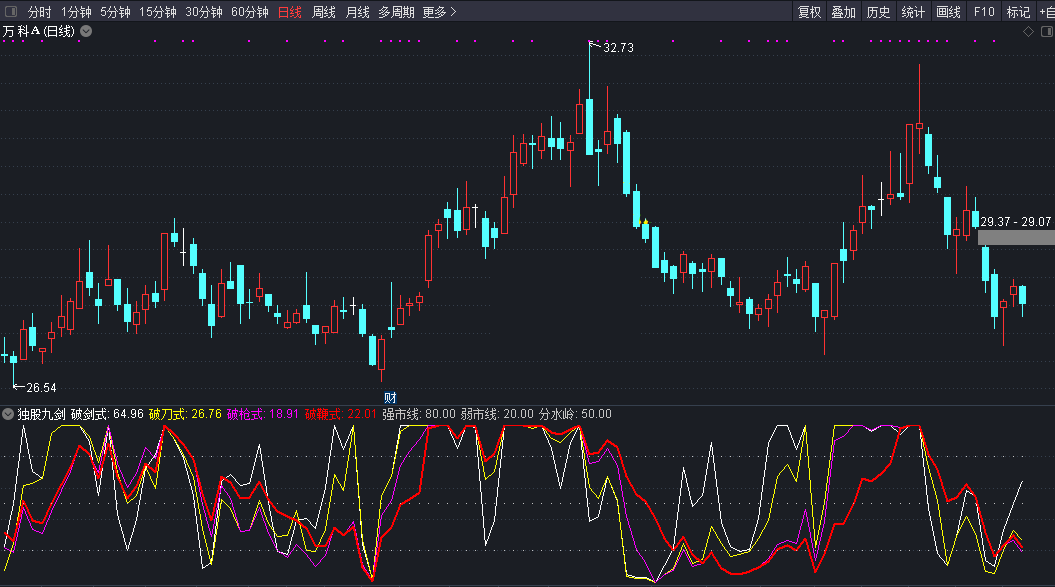Activate the 画线 drawing tool button
The image size is (1055, 587).
point(948,12)
